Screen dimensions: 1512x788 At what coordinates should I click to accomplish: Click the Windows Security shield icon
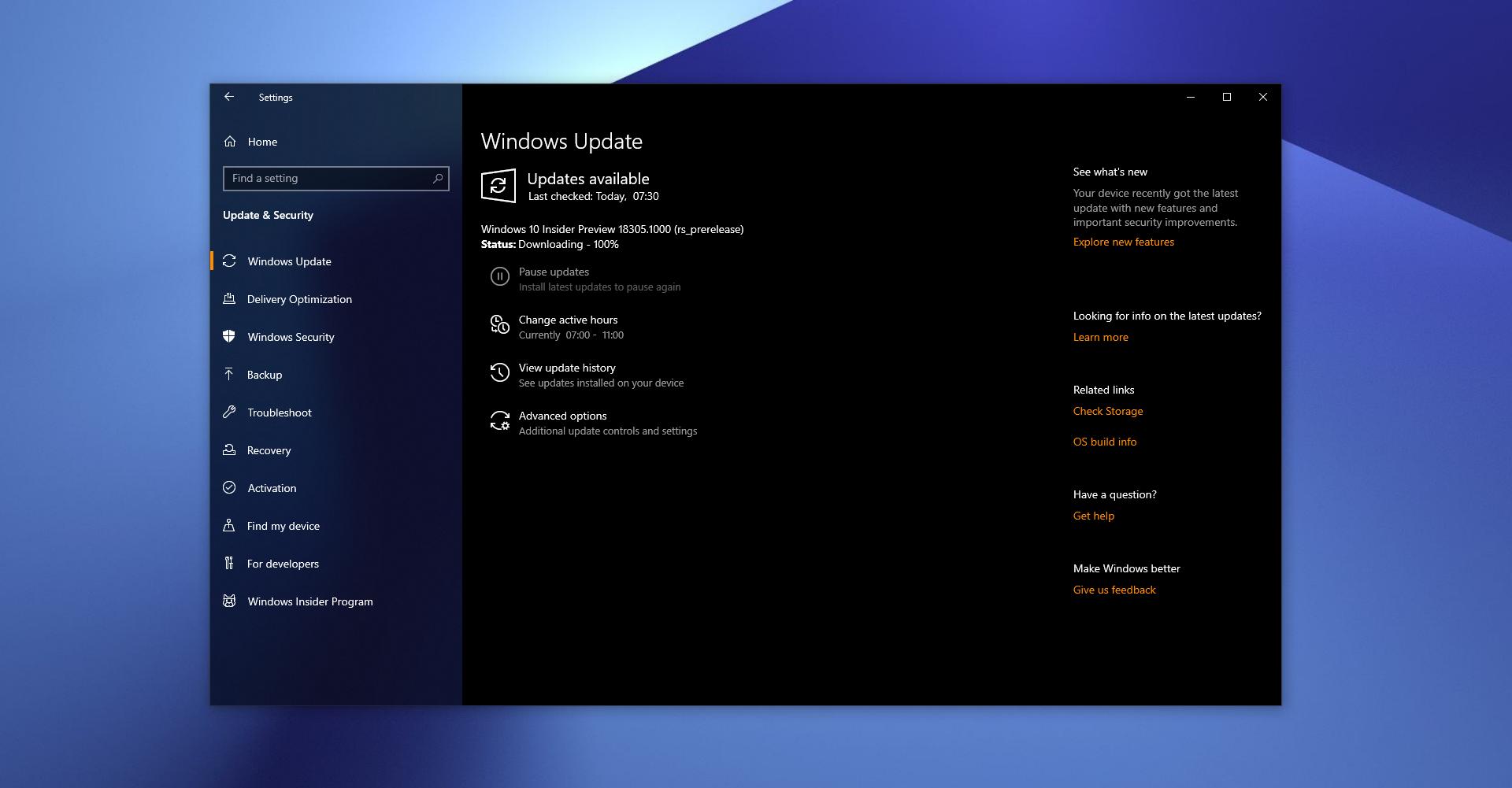point(229,336)
